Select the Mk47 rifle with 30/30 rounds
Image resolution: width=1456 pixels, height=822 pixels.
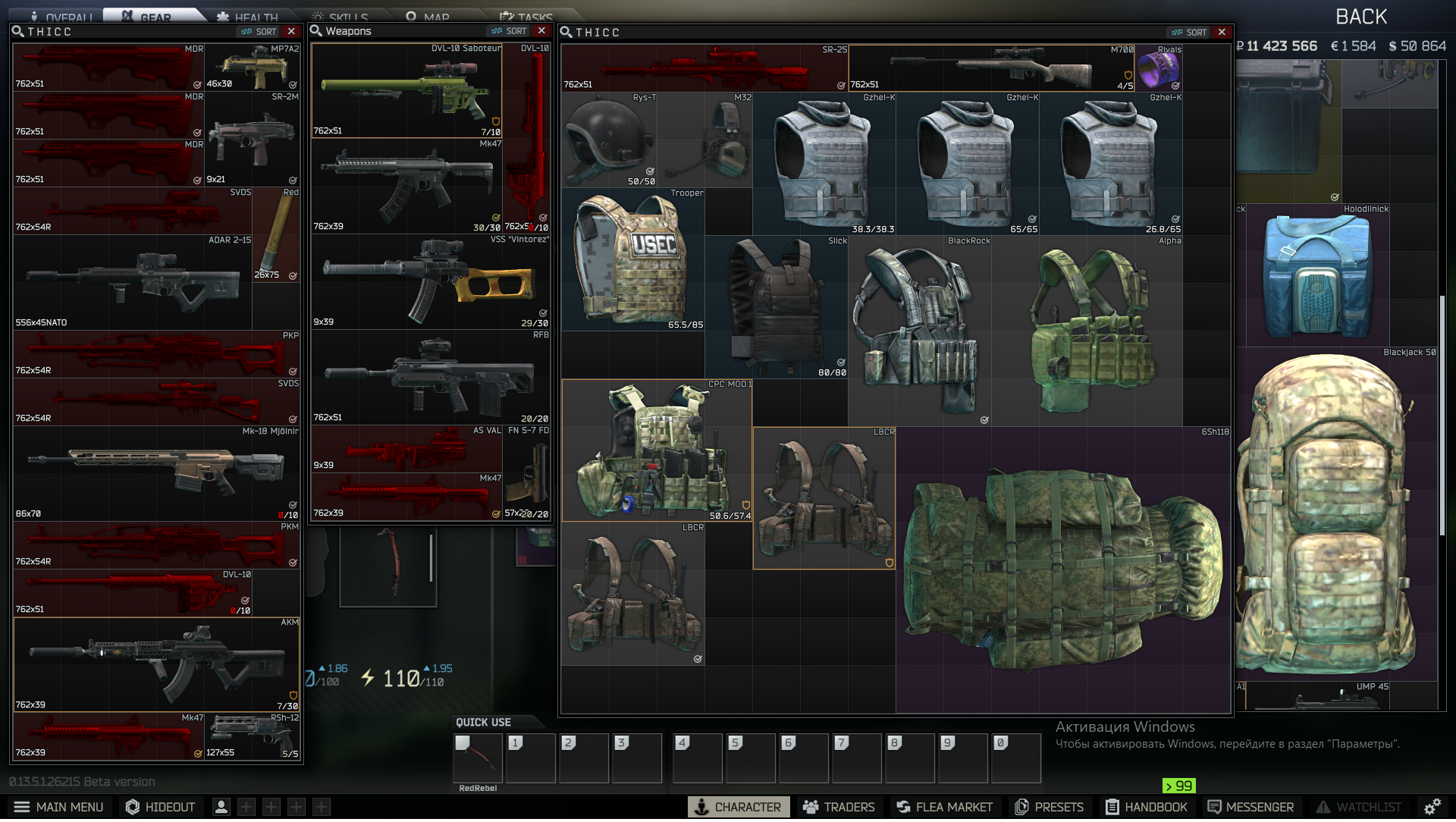click(x=407, y=186)
